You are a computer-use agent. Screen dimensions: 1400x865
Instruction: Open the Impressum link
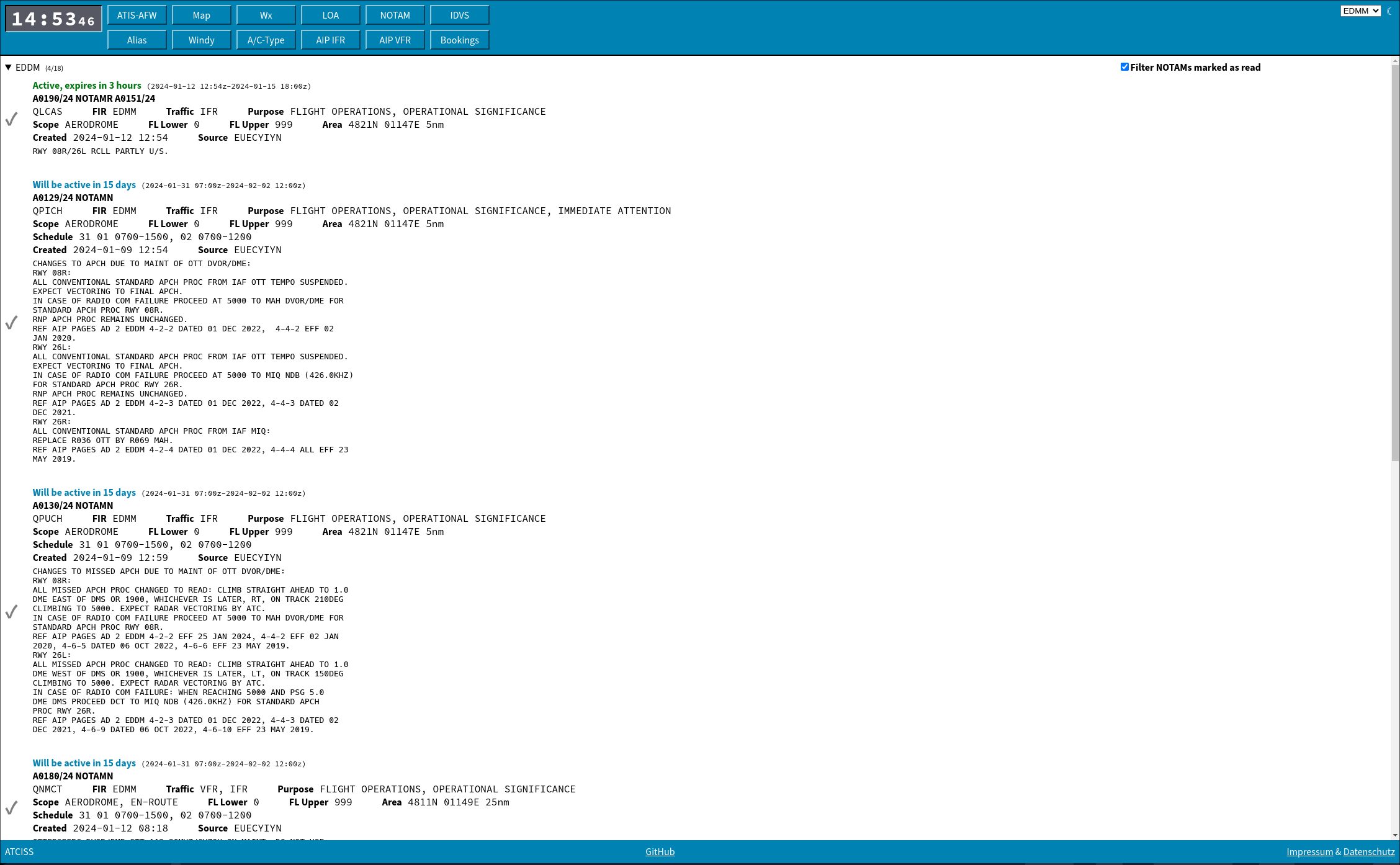click(1309, 851)
